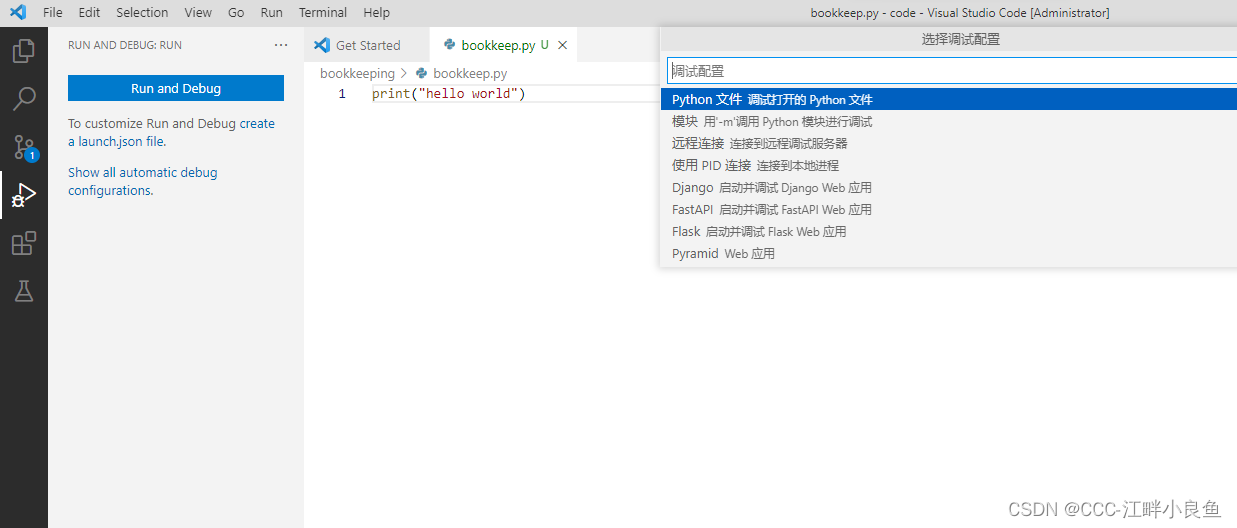Click line number 1 in the editor

(342, 94)
